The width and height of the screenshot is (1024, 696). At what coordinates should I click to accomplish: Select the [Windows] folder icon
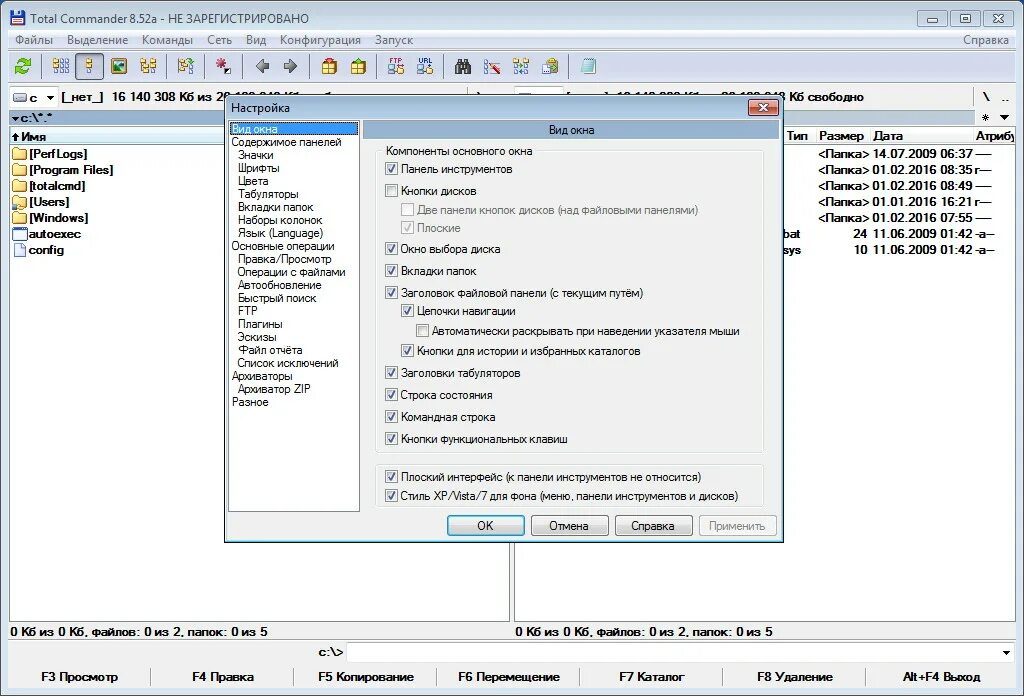point(20,218)
